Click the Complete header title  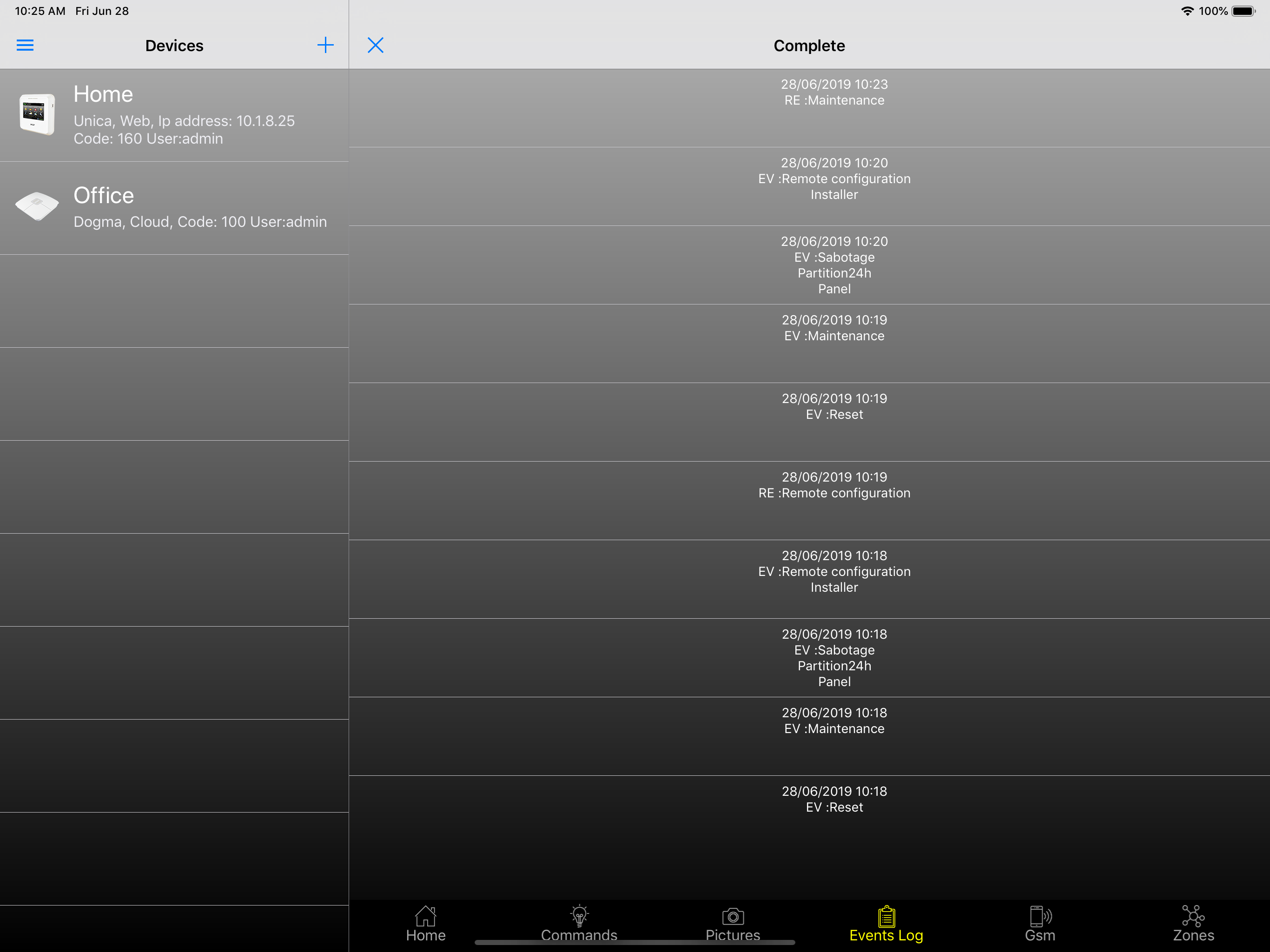pyautogui.click(x=809, y=46)
